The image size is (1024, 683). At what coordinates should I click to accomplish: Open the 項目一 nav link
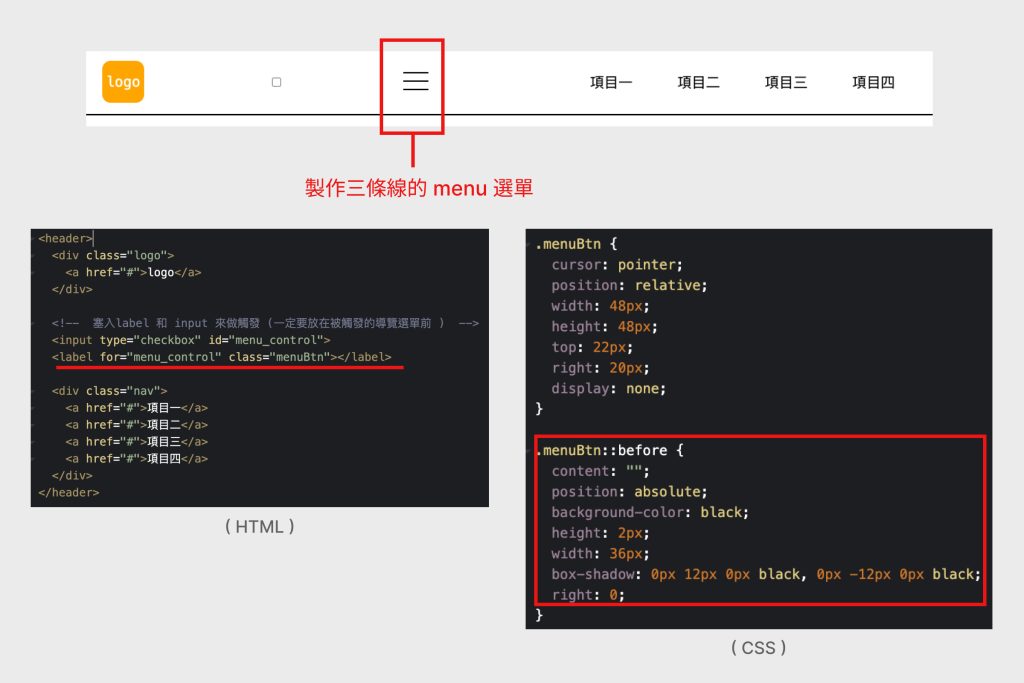[x=610, y=83]
